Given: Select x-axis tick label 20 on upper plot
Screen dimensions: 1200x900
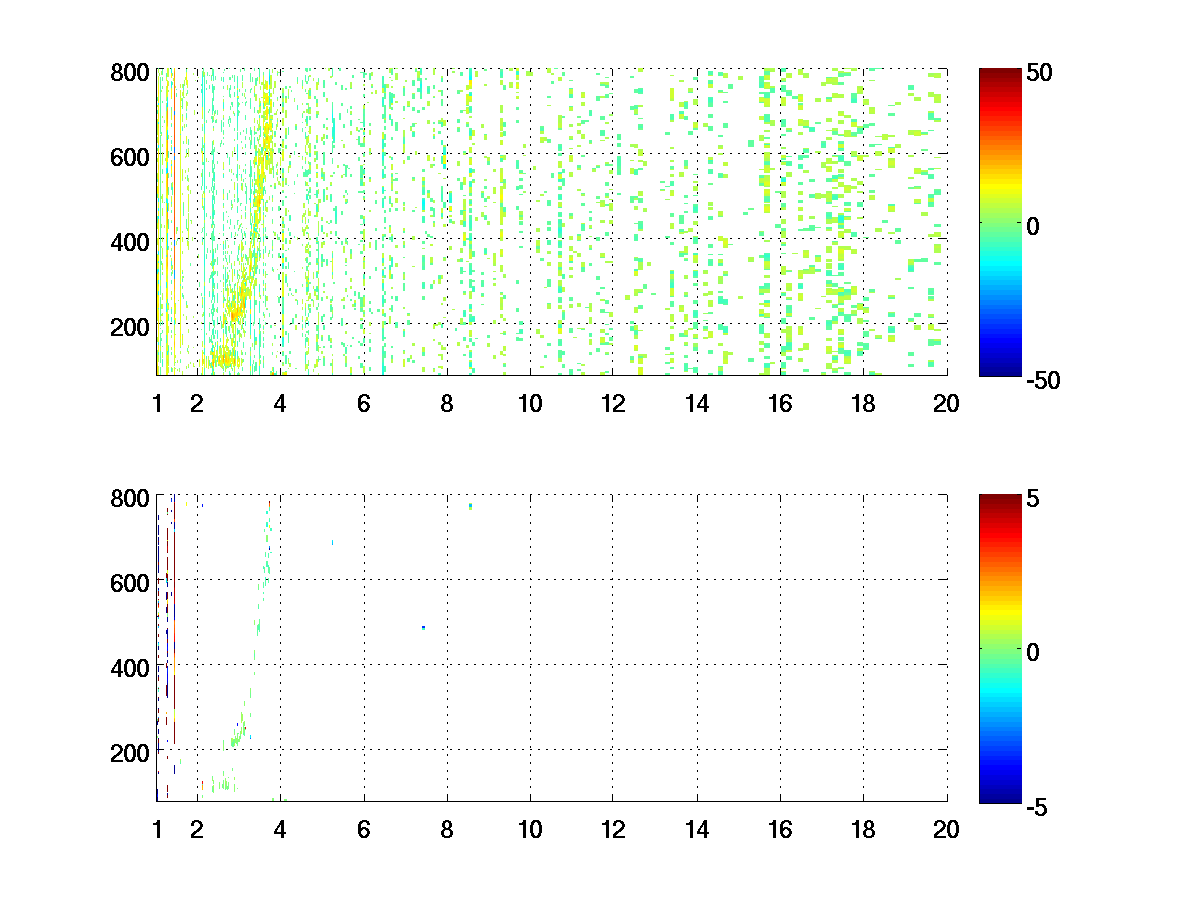Looking at the screenshot, I should 946,404.
